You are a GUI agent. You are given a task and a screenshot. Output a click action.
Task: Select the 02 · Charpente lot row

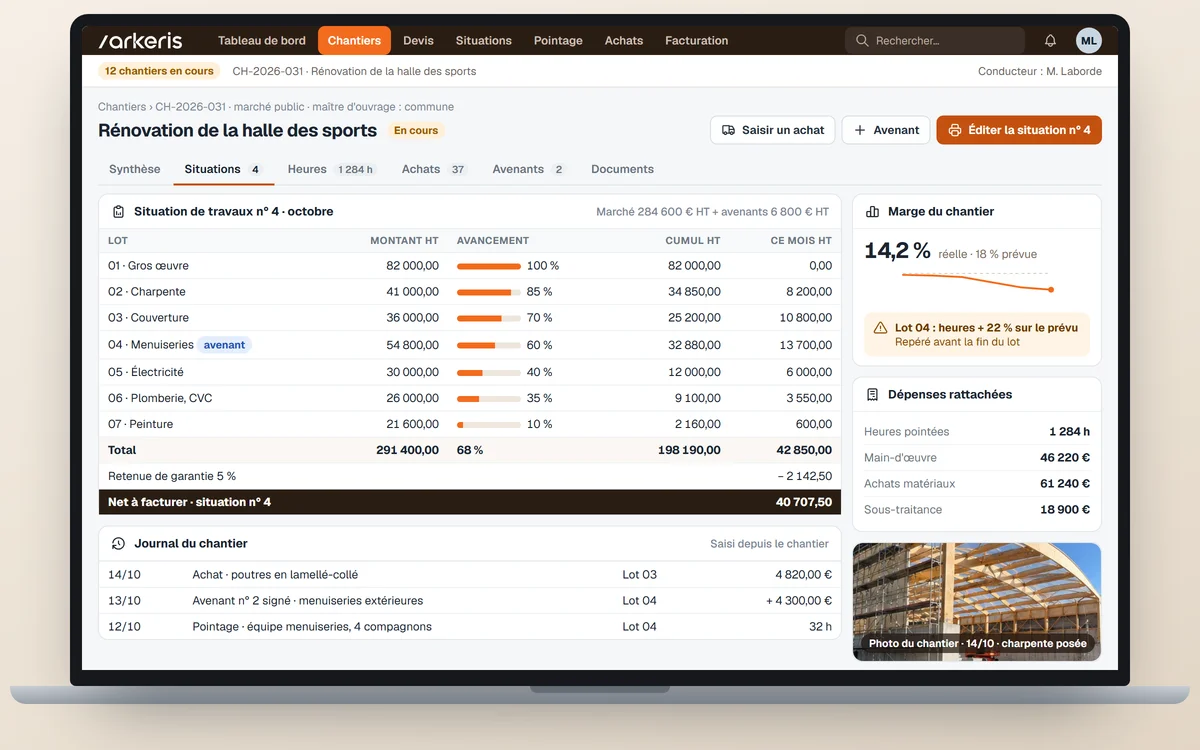[x=470, y=292]
